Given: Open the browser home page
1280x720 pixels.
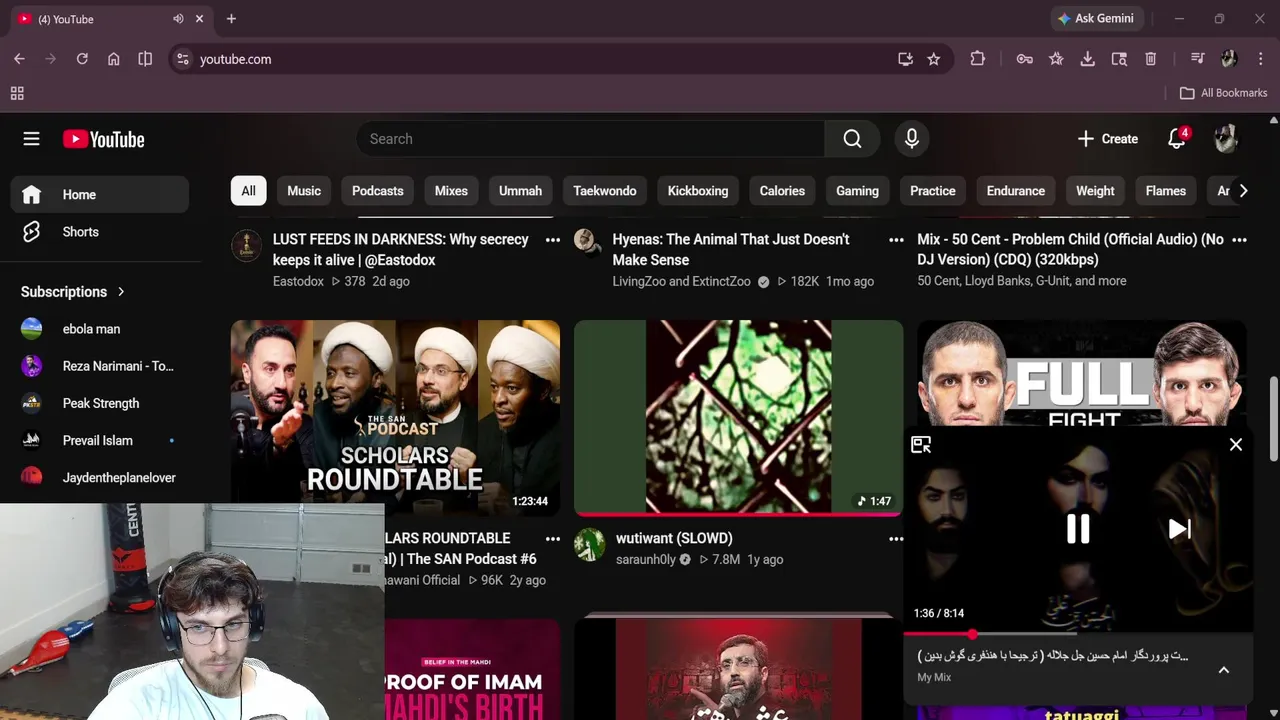Looking at the screenshot, I should pos(114,59).
